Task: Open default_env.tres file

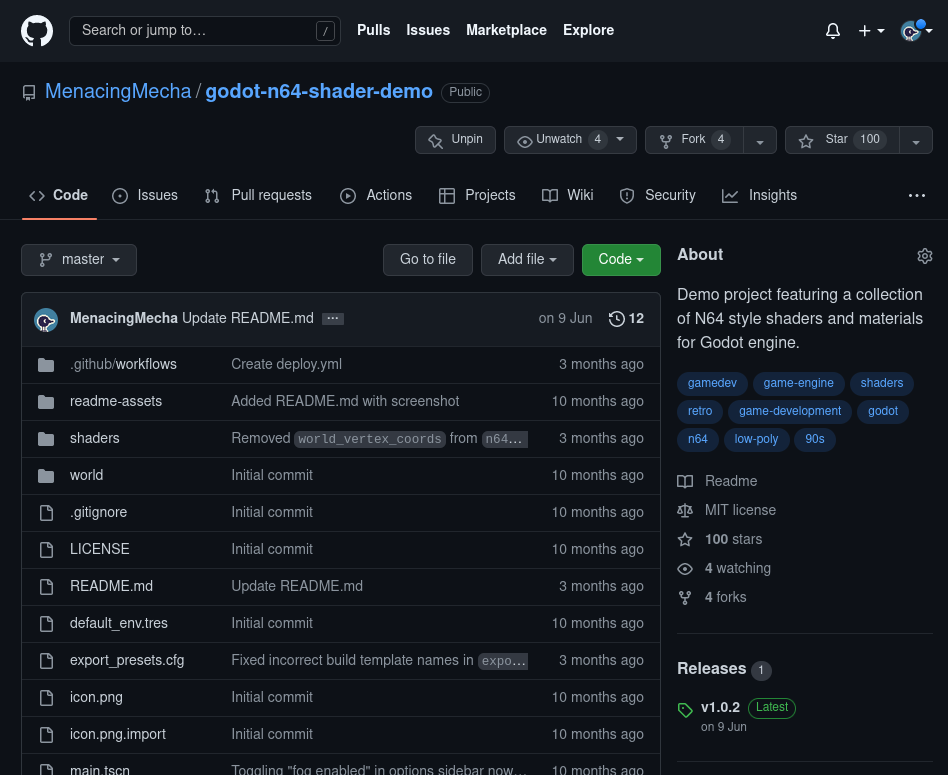Action: click(x=118, y=623)
